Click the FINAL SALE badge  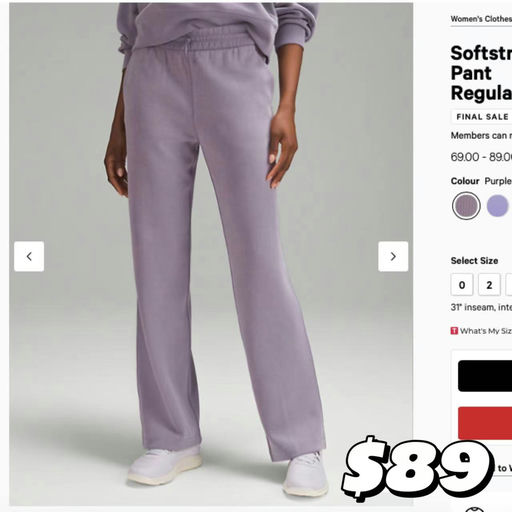point(482,117)
